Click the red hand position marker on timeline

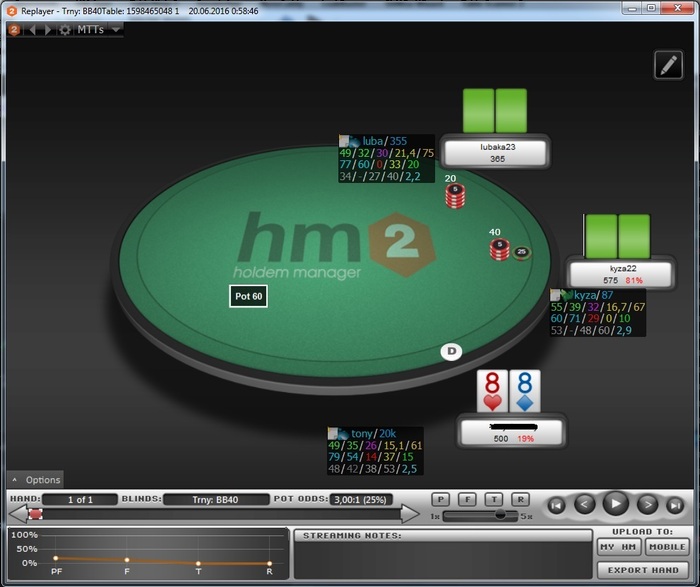pos(36,514)
